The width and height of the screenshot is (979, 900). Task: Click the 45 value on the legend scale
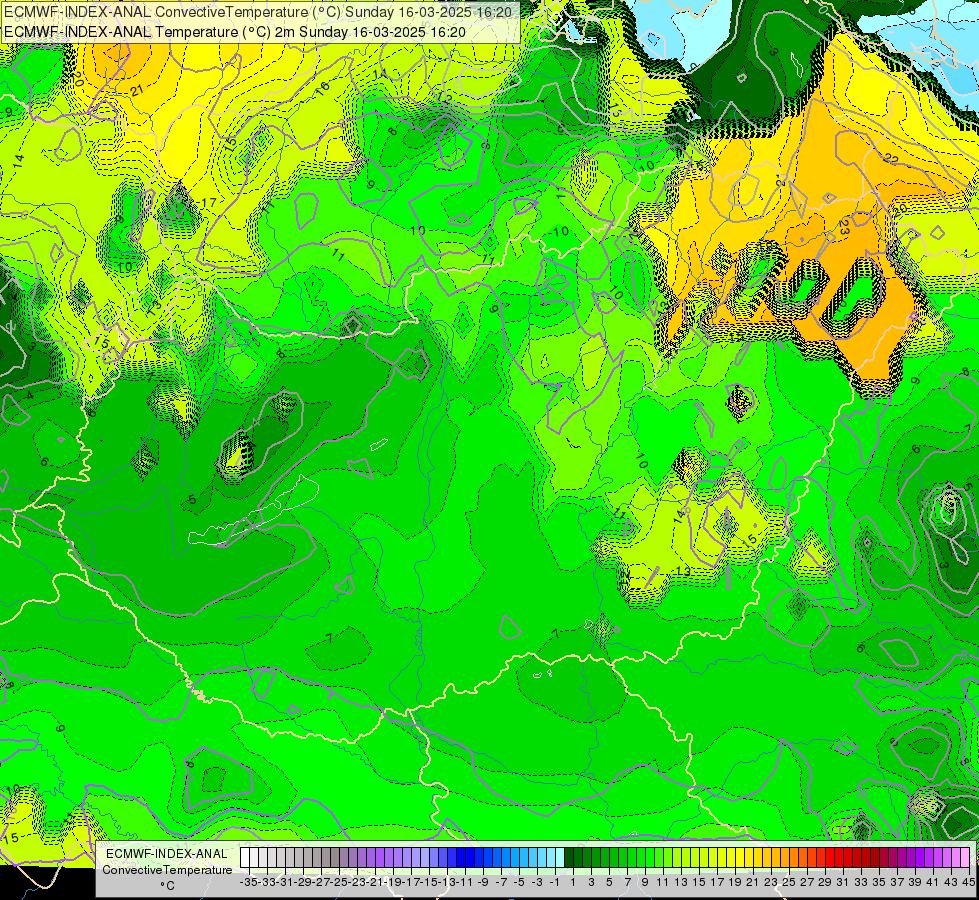click(x=969, y=883)
